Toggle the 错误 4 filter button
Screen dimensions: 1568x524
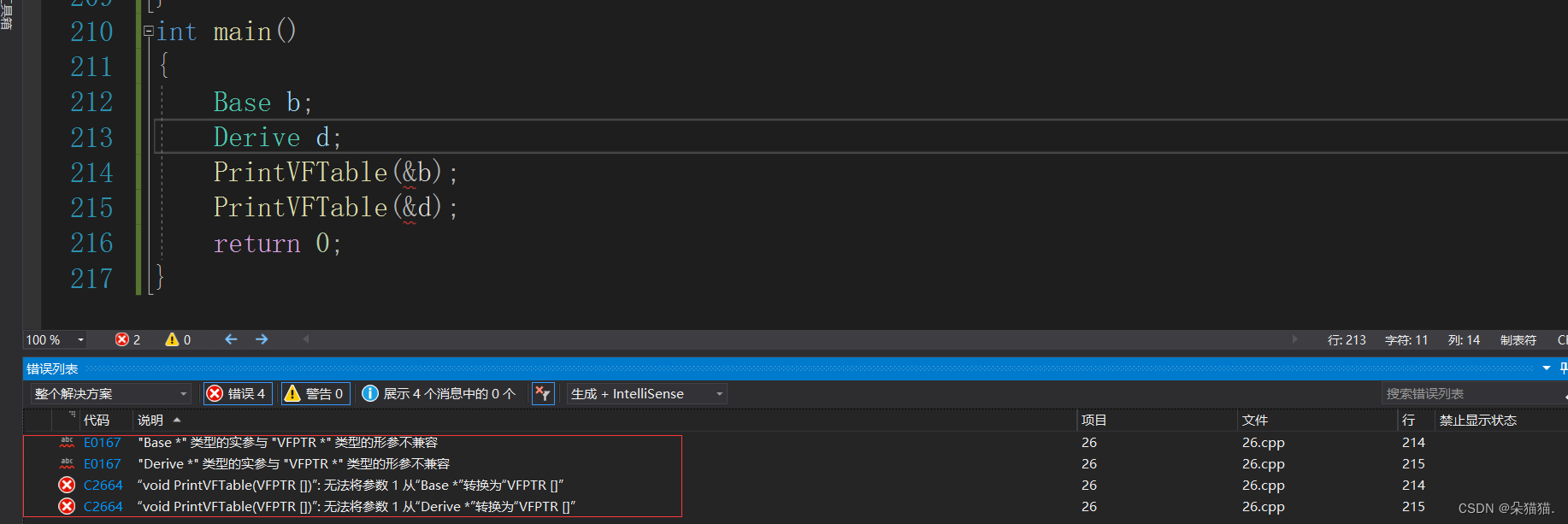[239, 393]
